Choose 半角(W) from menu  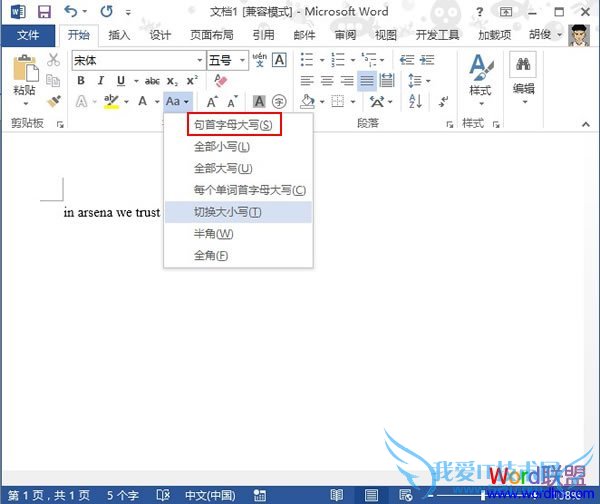238,234
